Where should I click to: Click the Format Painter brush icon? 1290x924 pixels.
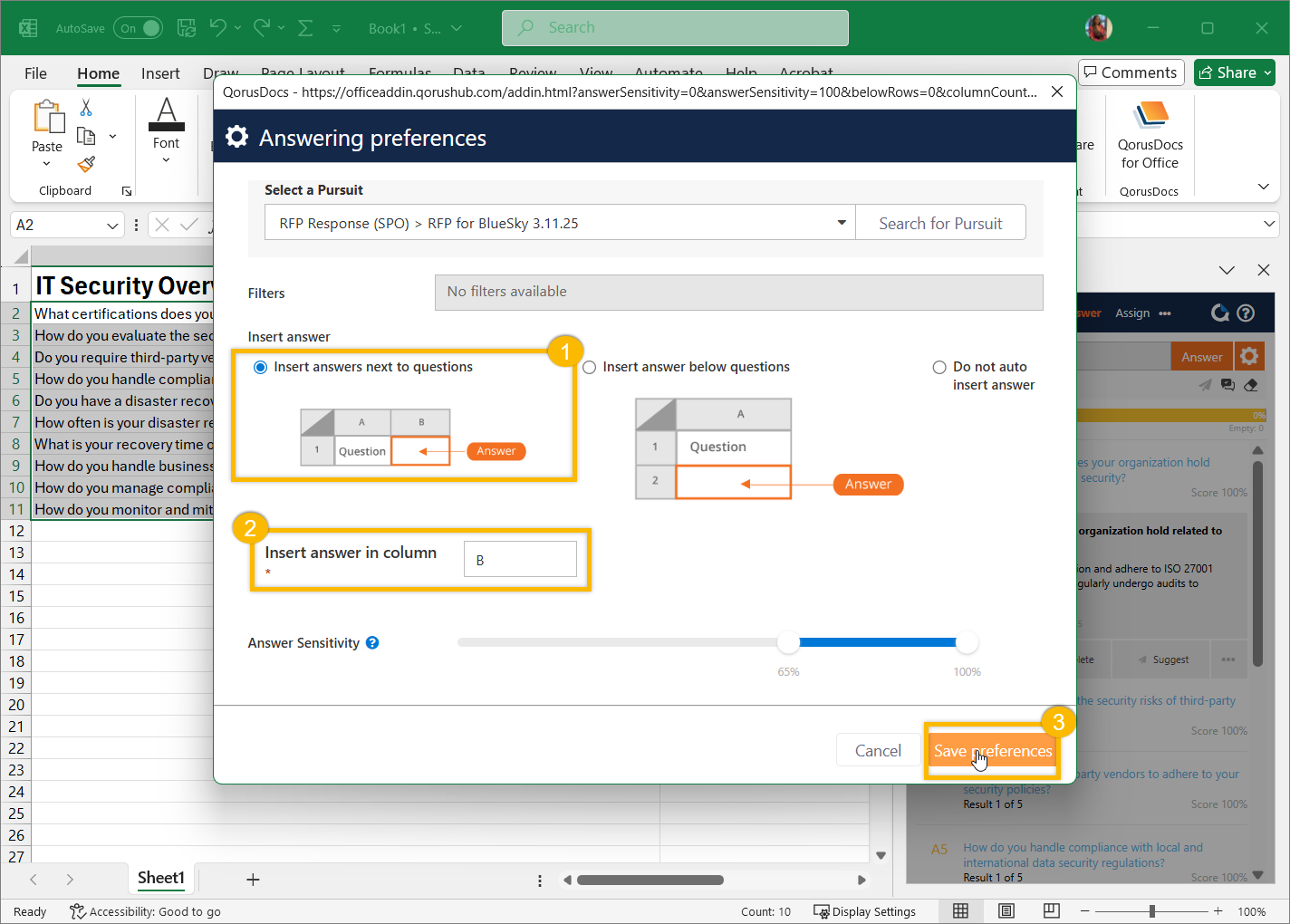point(86,164)
